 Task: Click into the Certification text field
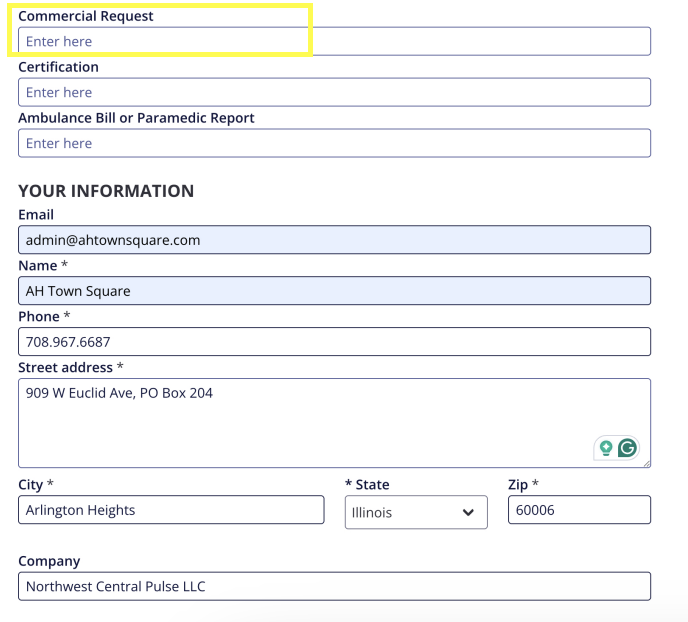coord(334,92)
